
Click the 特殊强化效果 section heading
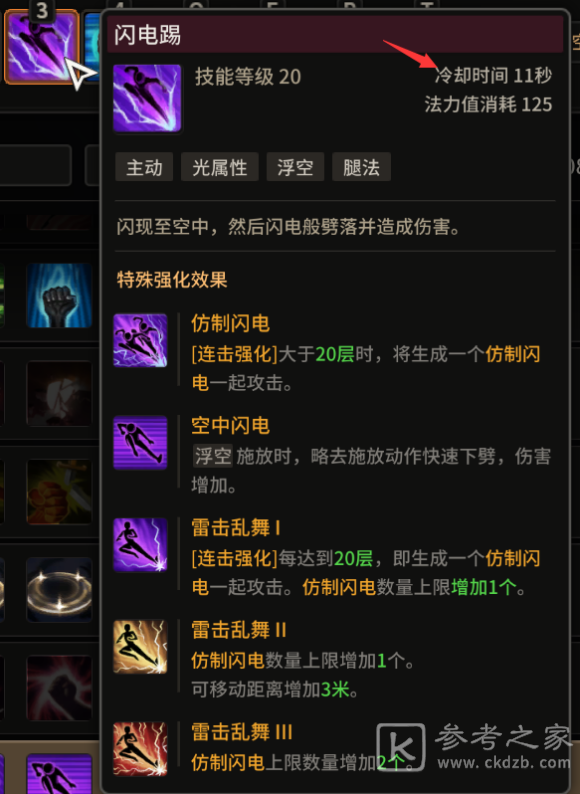(x=172, y=280)
